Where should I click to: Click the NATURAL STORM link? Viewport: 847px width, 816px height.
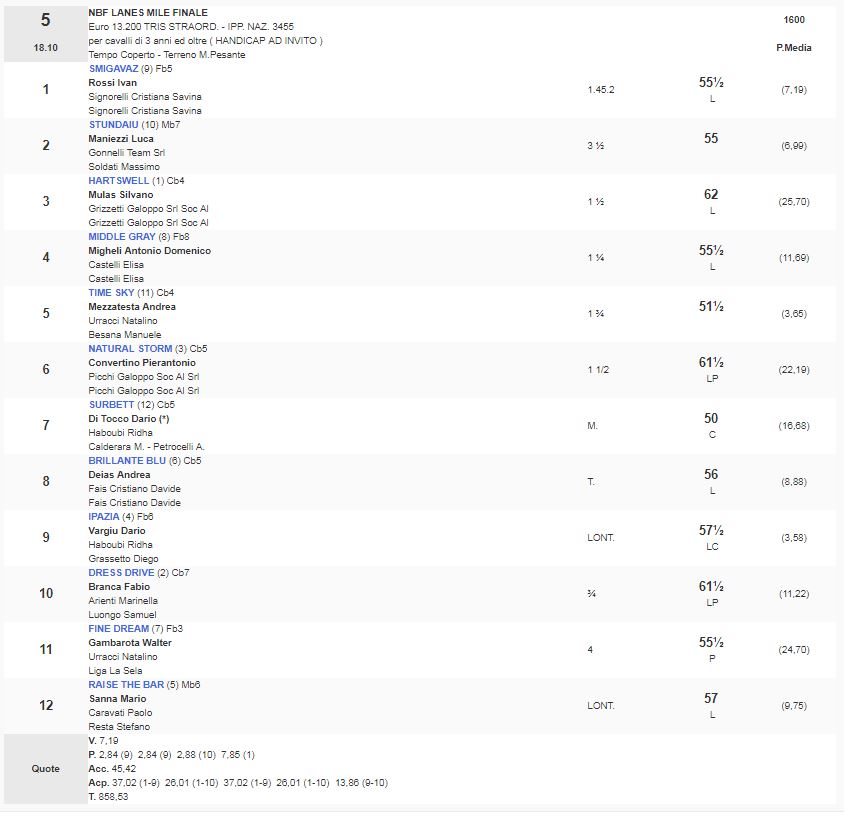[x=130, y=349]
